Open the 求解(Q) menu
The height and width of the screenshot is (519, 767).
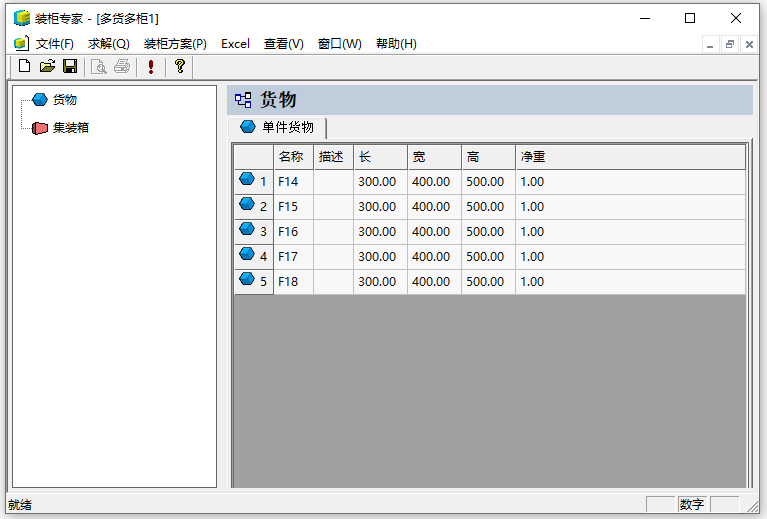(x=109, y=44)
